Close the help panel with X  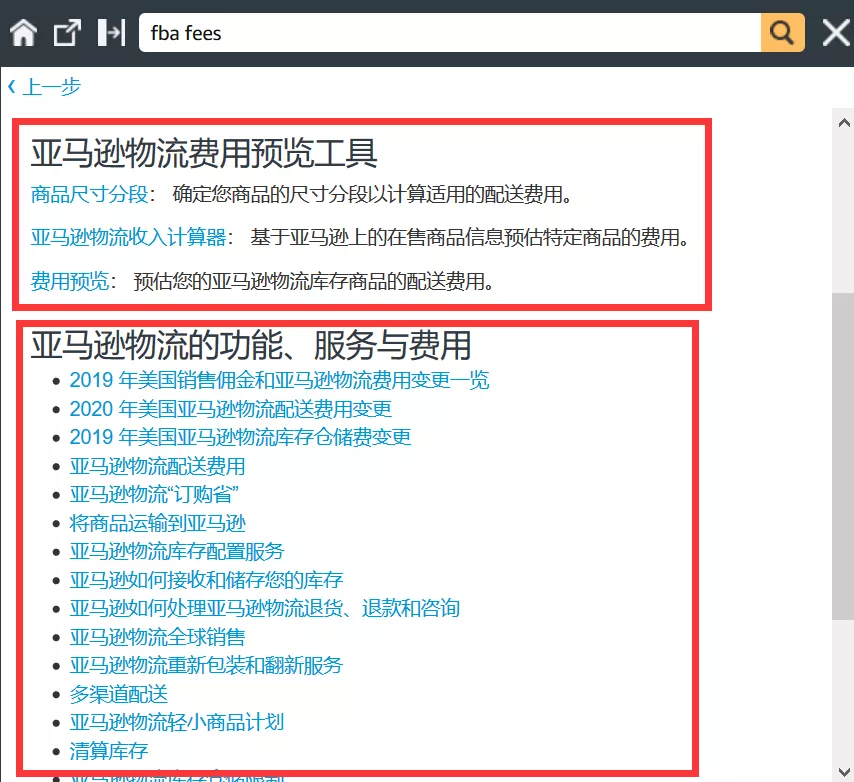(x=835, y=33)
